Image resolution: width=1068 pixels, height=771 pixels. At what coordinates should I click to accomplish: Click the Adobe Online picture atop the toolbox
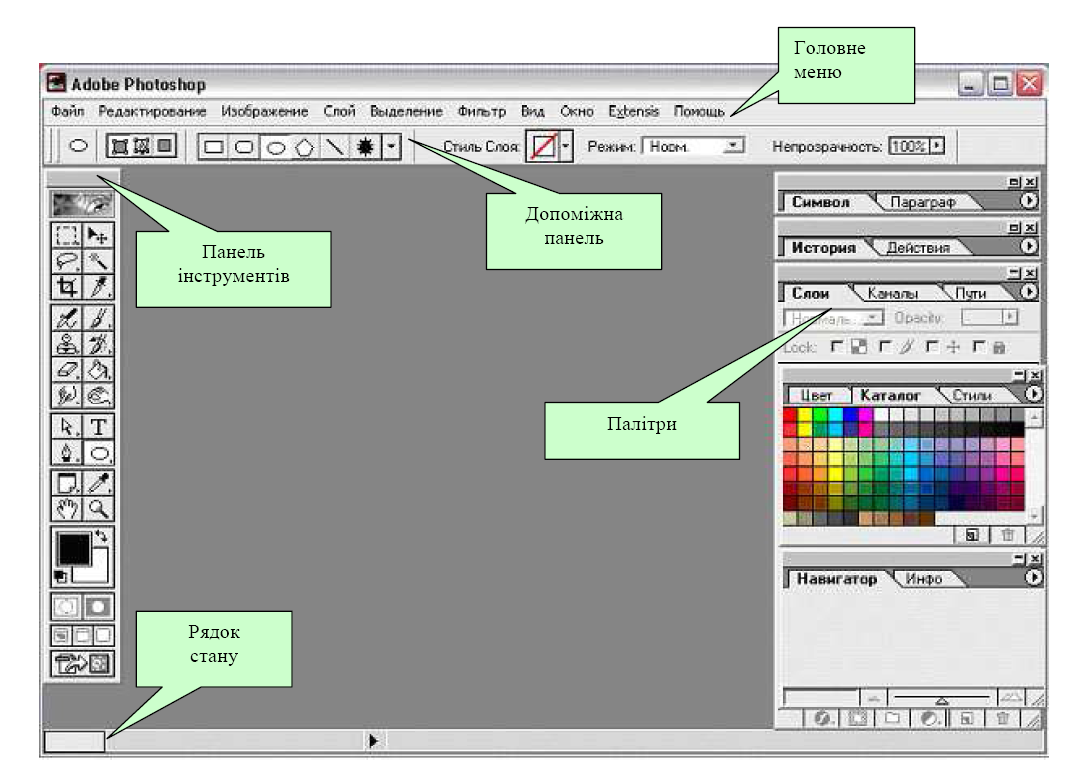[x=82, y=204]
